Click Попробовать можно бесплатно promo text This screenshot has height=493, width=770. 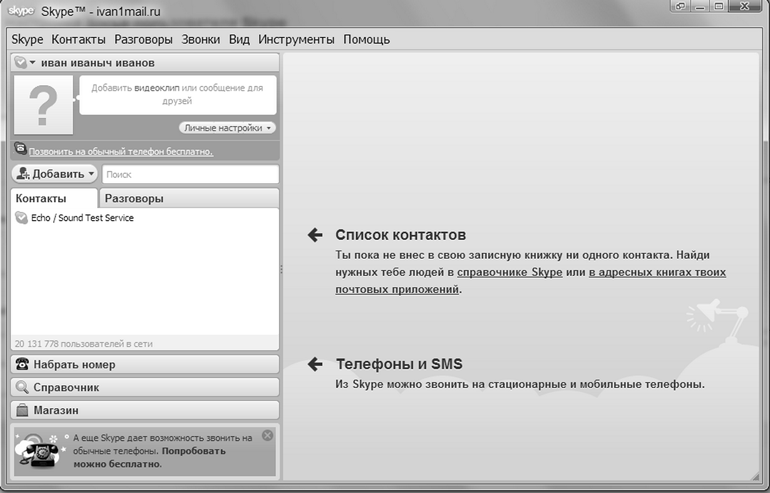(x=149, y=457)
